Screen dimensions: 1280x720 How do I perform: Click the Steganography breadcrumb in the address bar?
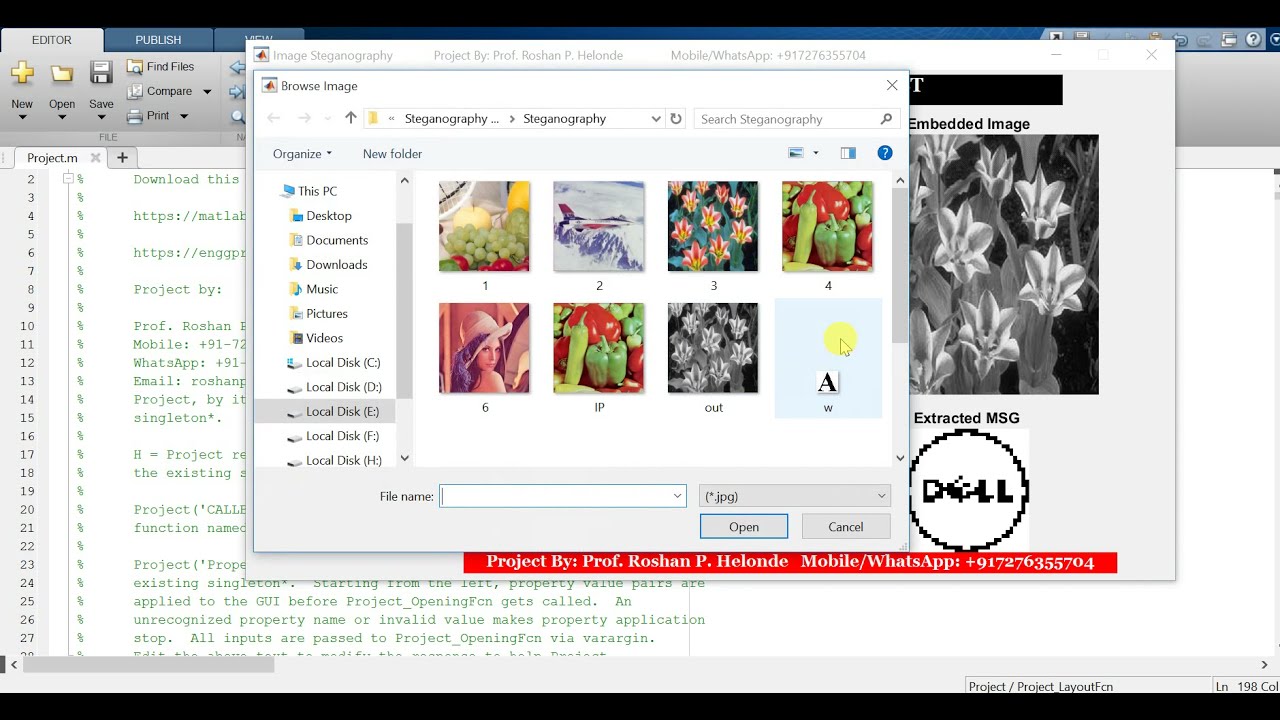[x=564, y=118]
